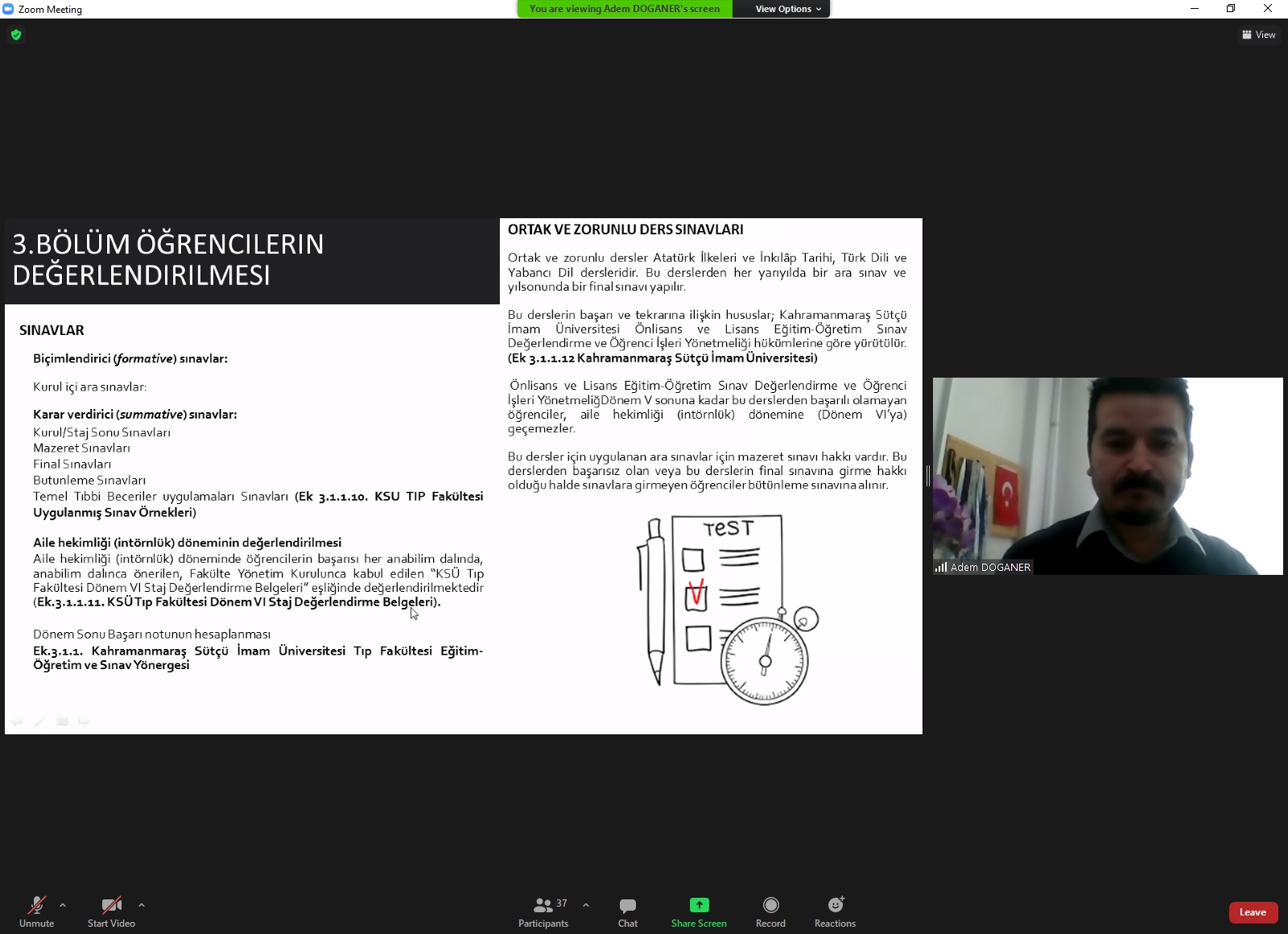Click the slide pen annotation icon
Viewport: 1288px width, 934px height.
tap(39, 721)
